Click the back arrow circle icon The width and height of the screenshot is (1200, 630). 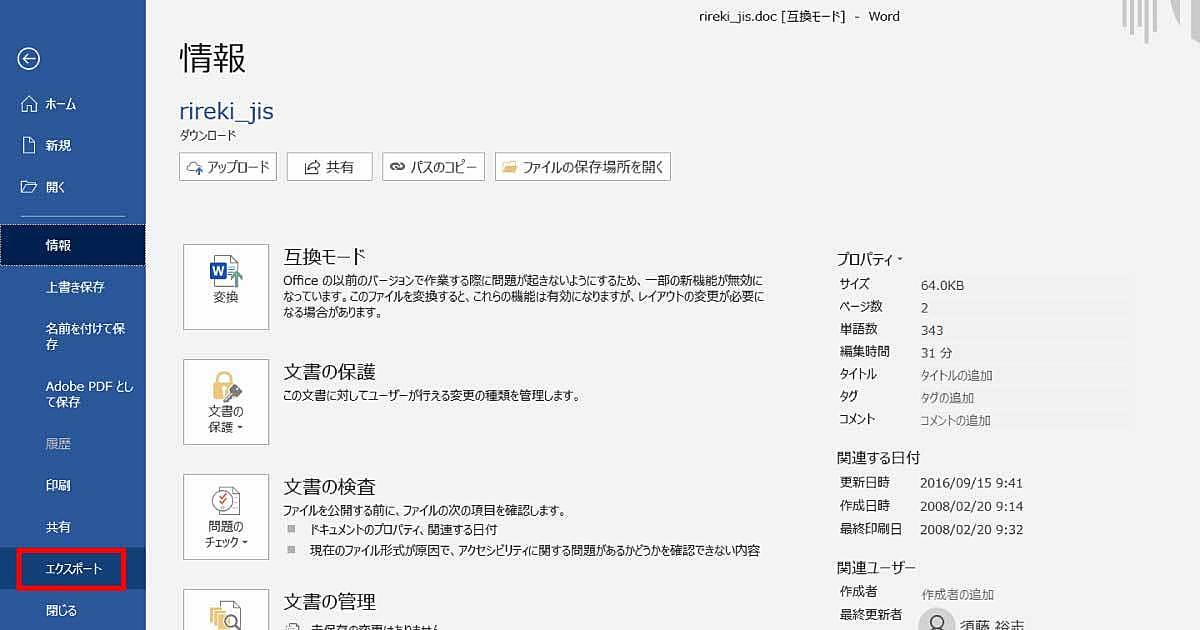[29, 59]
